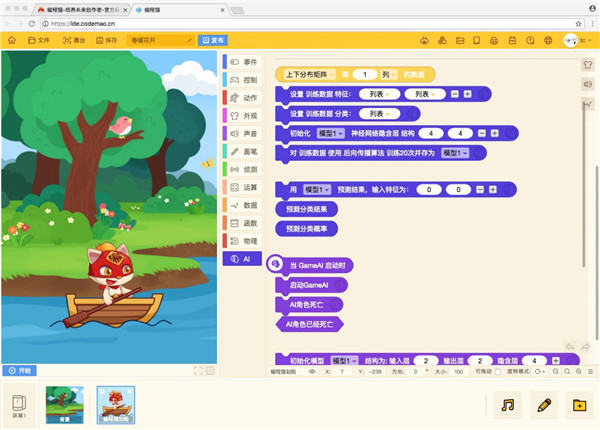Expand the 旋转模式 rotation mode dropdown
This screenshot has height=430, width=600.
point(539,371)
